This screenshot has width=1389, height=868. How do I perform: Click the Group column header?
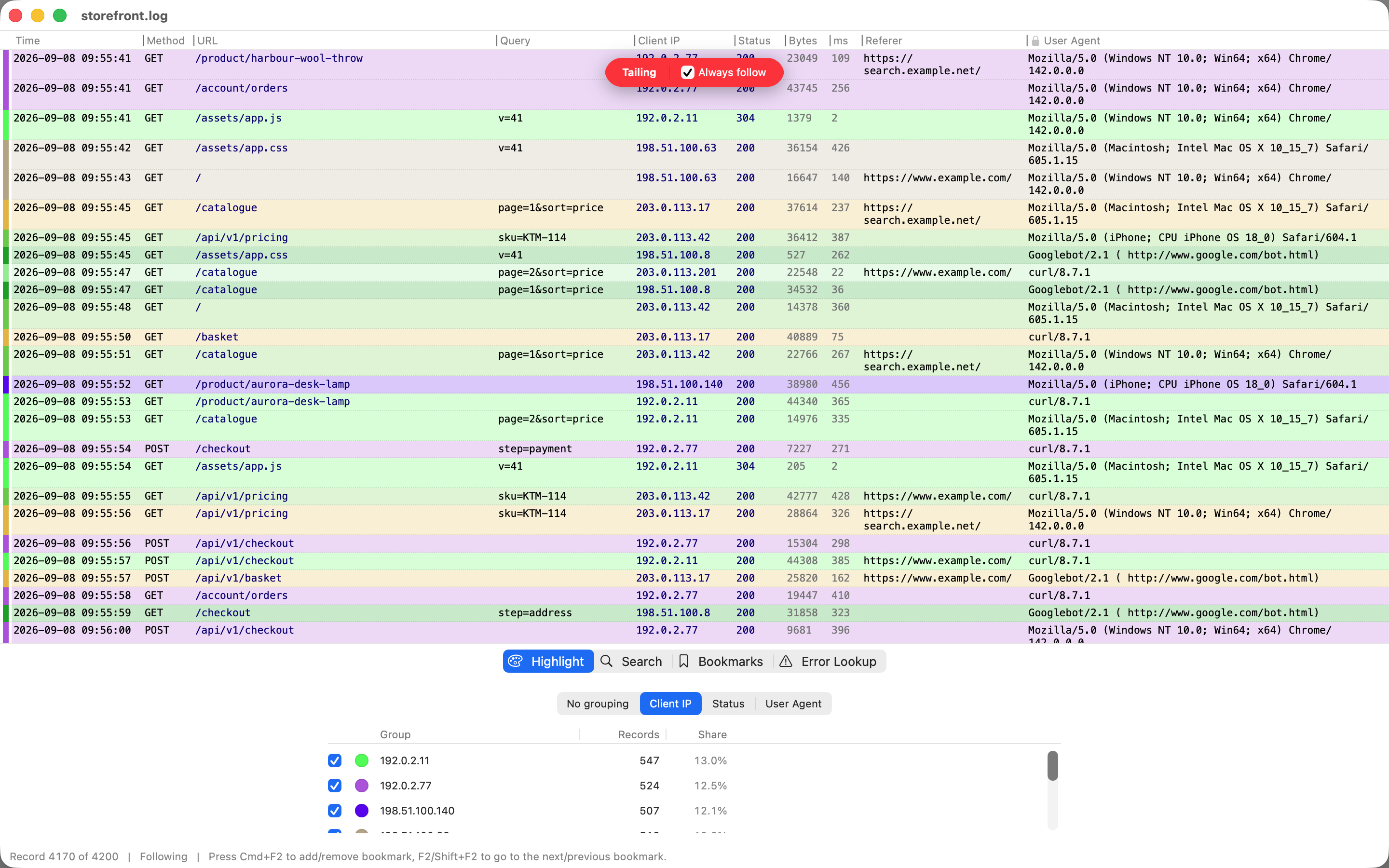395,734
